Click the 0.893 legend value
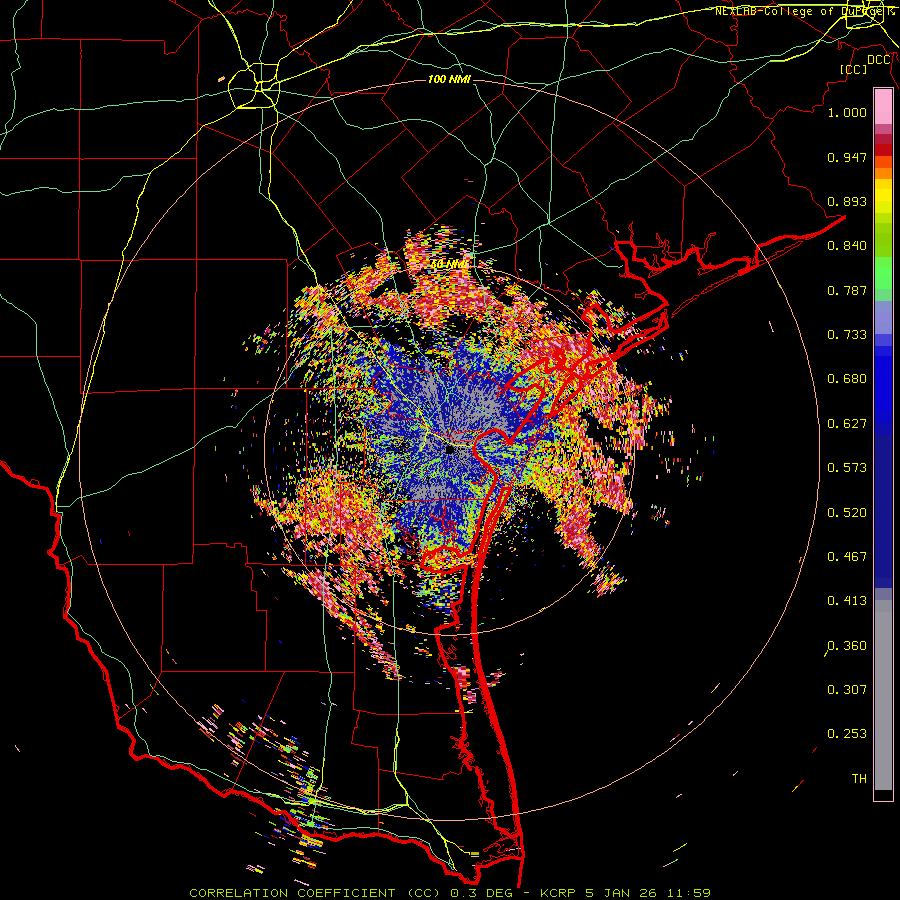 pyautogui.click(x=847, y=201)
